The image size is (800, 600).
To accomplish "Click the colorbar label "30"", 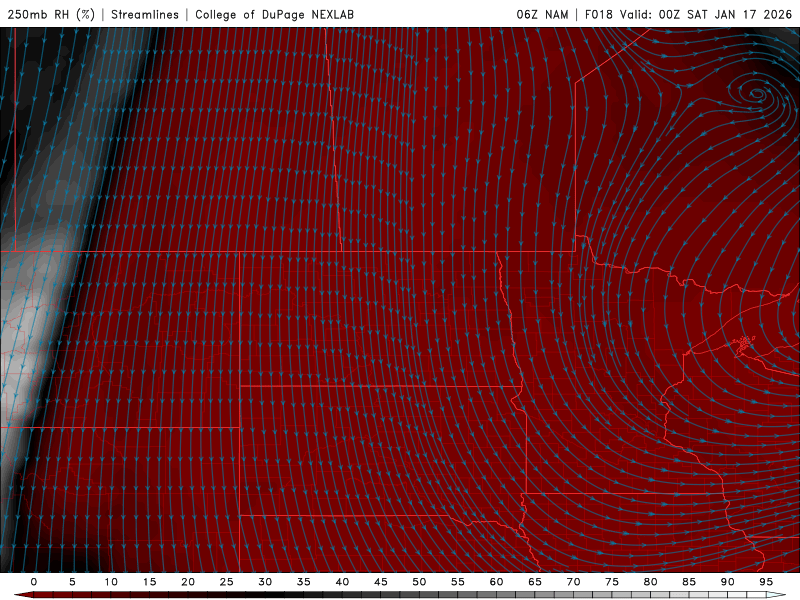I will pyautogui.click(x=265, y=582).
